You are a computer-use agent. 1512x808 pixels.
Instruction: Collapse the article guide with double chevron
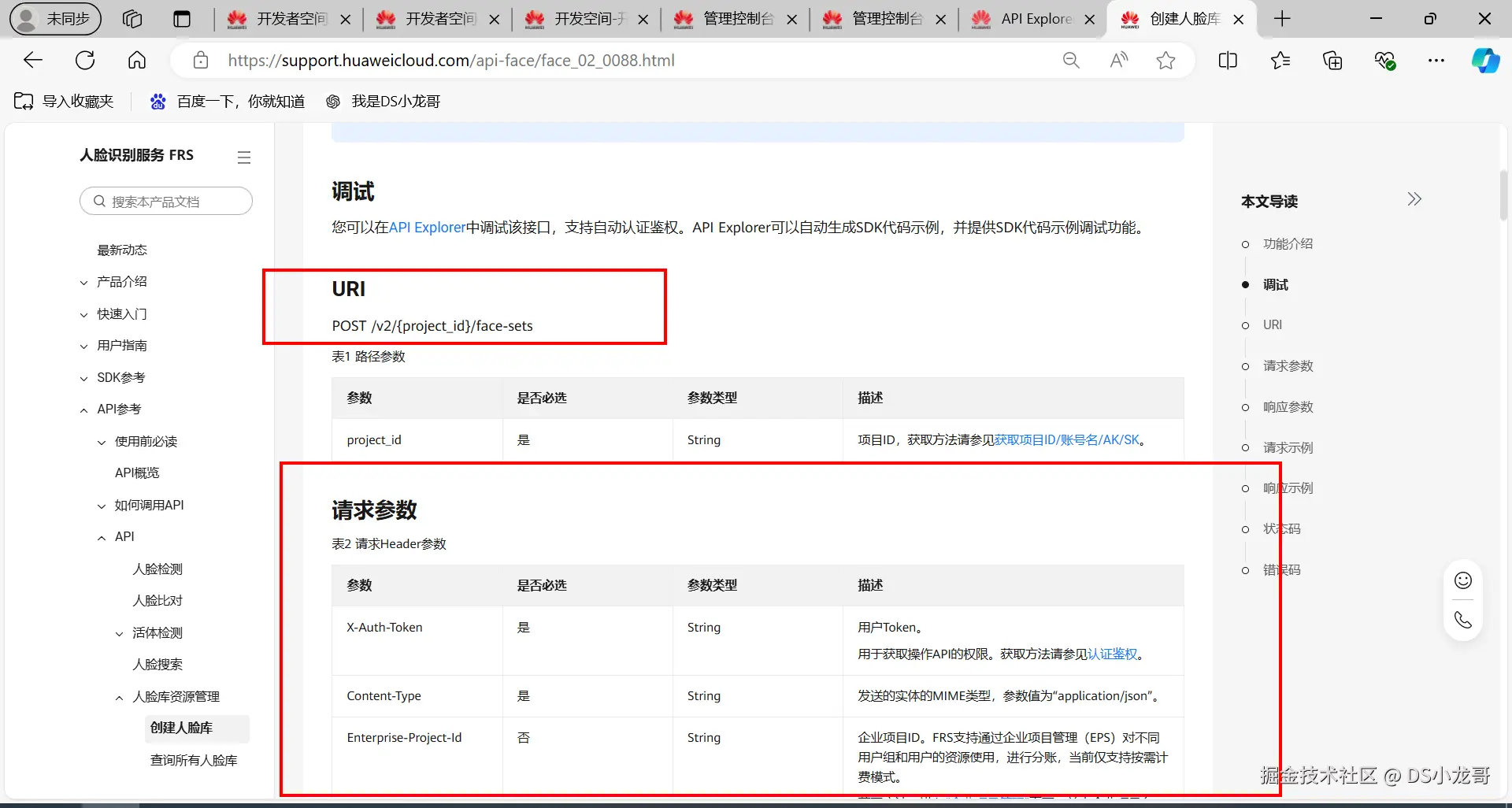[1414, 198]
